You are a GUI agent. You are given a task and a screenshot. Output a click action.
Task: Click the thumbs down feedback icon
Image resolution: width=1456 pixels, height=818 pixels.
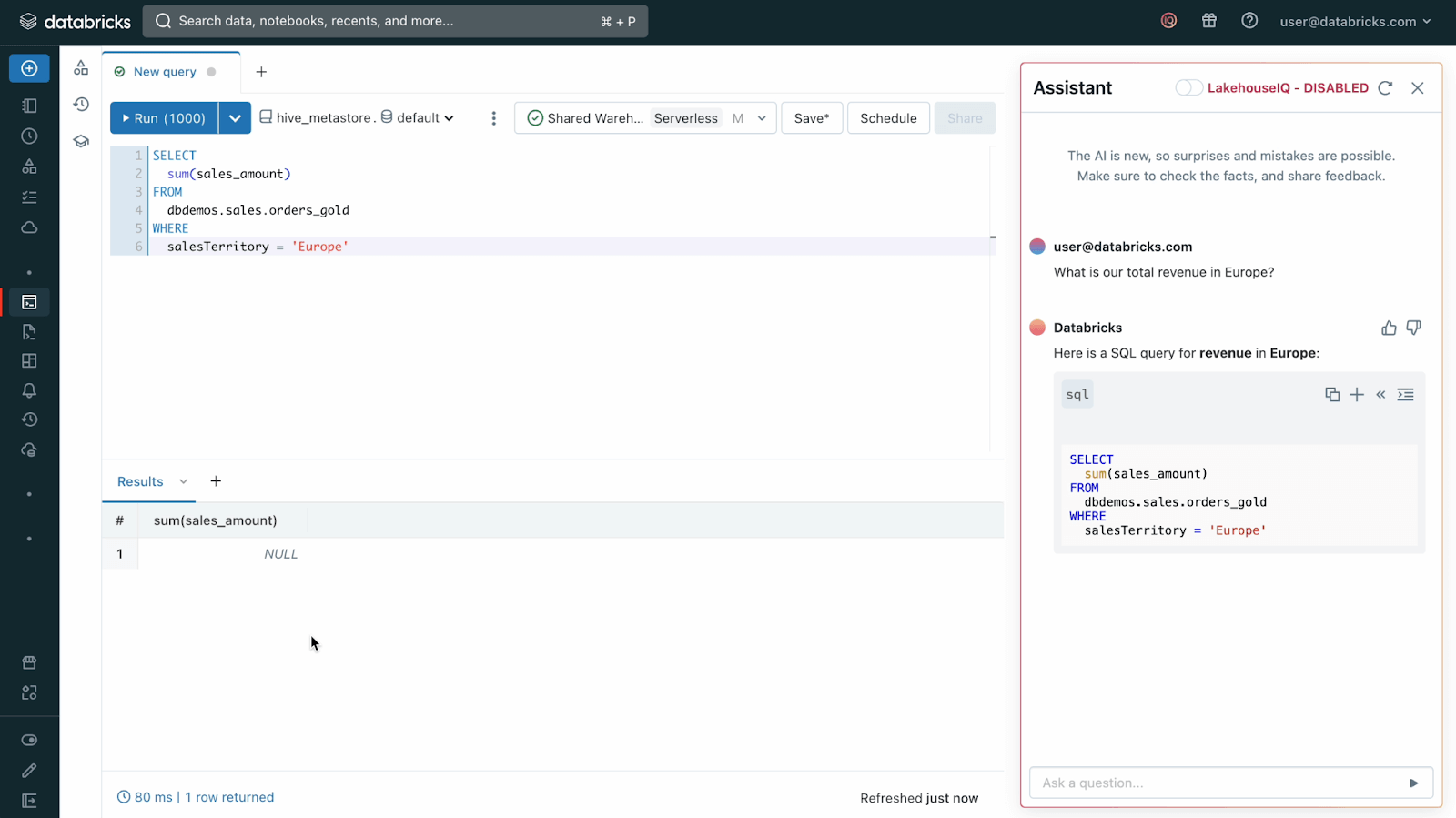[x=1413, y=328]
